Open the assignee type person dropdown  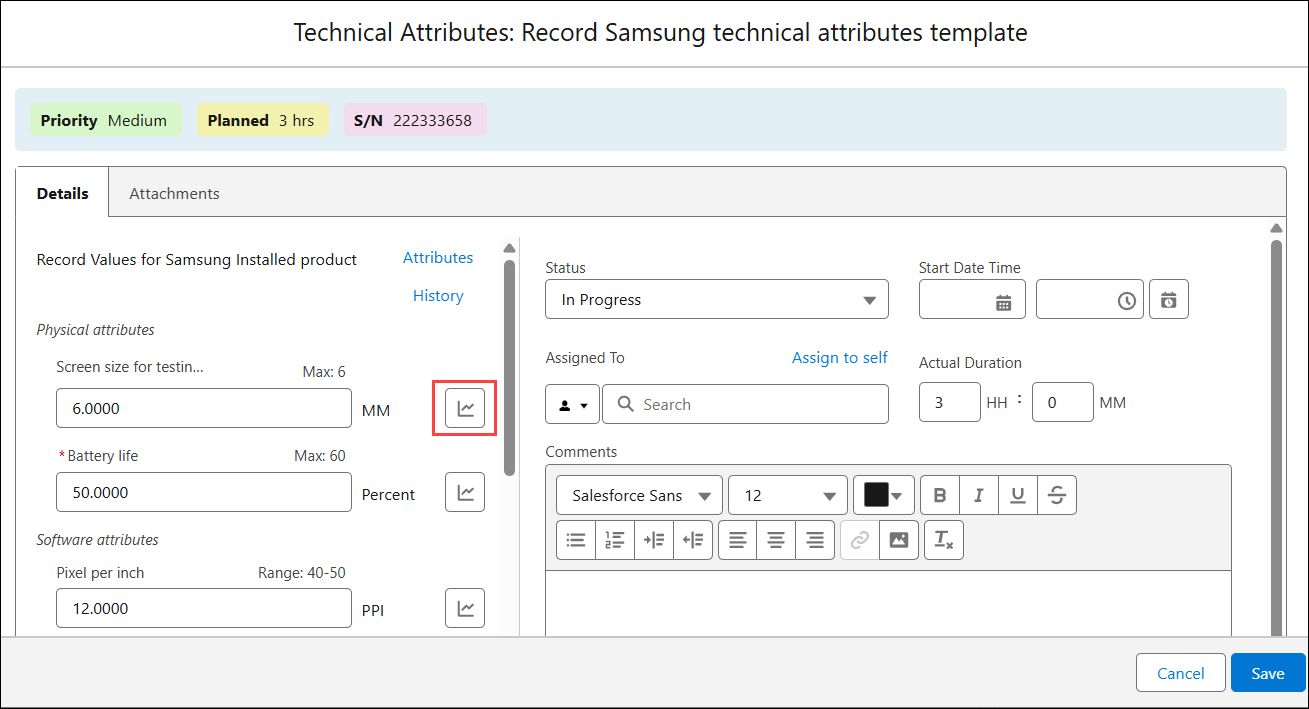click(573, 404)
